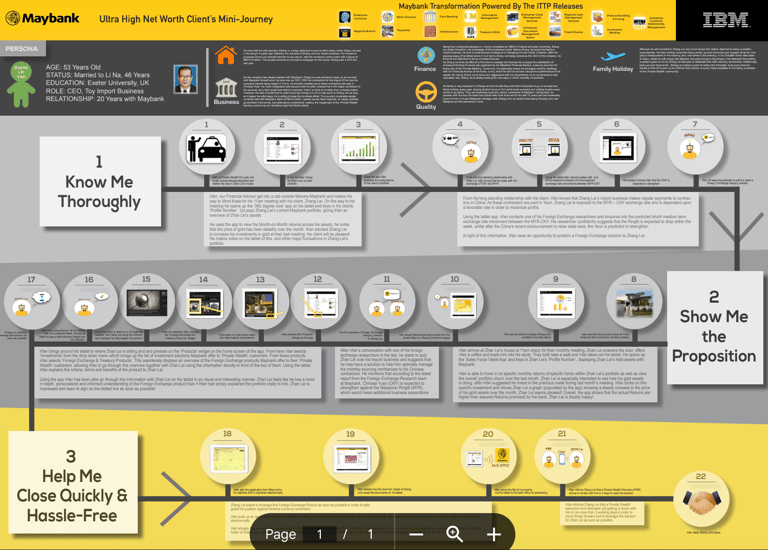Click step 1 taxi hailing icon

207,147
